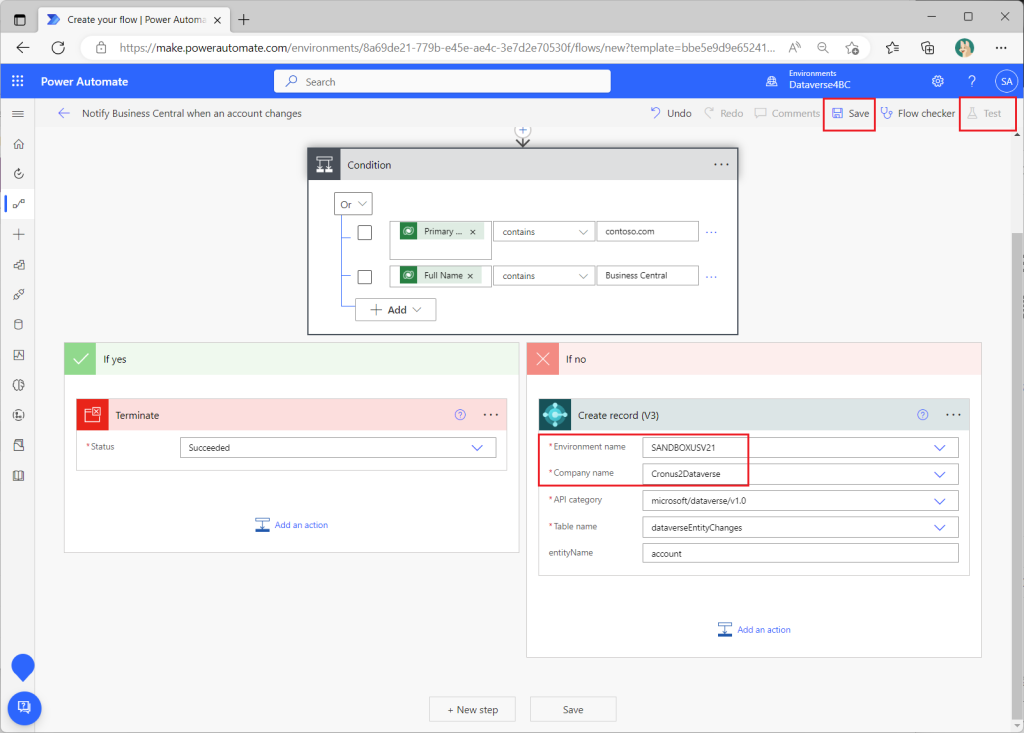The height and width of the screenshot is (733, 1024).
Task: Remove the Primary token from the condition
Action: (473, 232)
